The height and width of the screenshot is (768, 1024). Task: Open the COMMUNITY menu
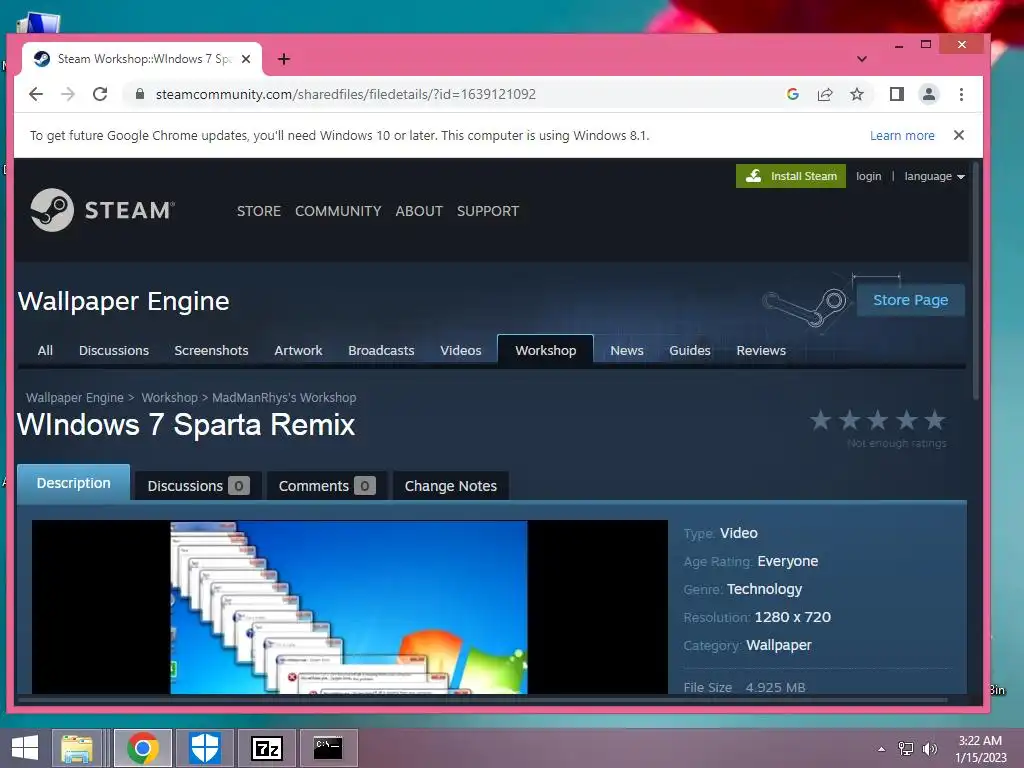(338, 211)
